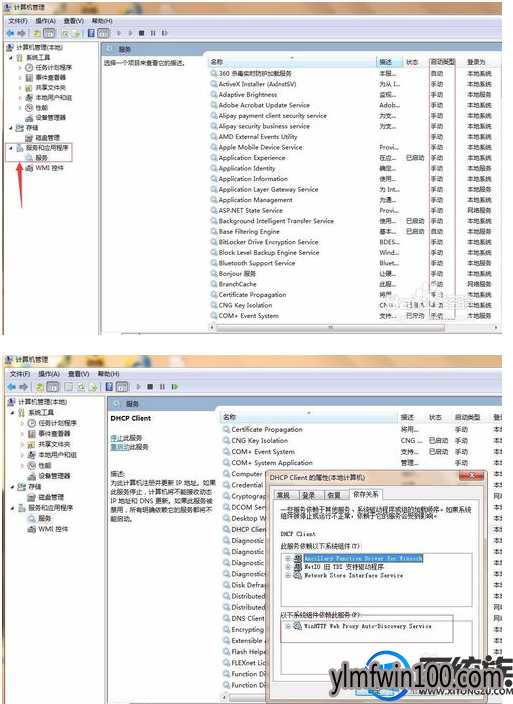This screenshot has height=704, width=513.
Task: Switch to 登录 tab in DHCP Client properties
Action: point(308,495)
